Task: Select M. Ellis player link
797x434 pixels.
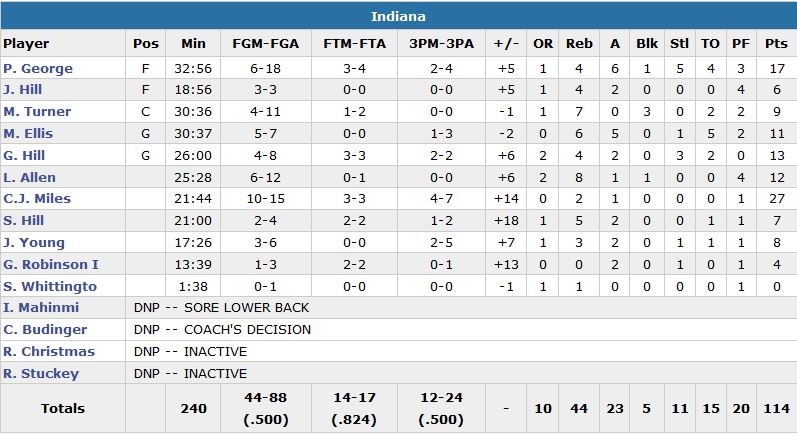Action: tap(28, 134)
